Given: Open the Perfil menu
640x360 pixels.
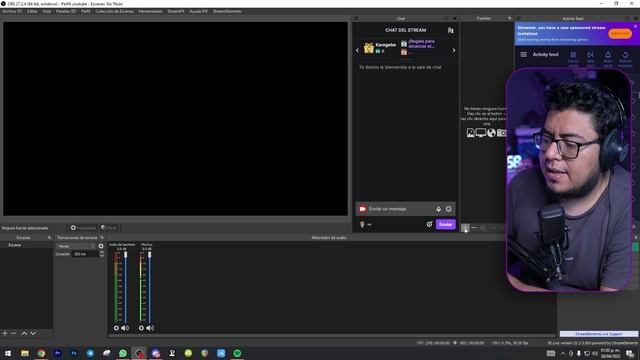Looking at the screenshot, I should (x=86, y=11).
